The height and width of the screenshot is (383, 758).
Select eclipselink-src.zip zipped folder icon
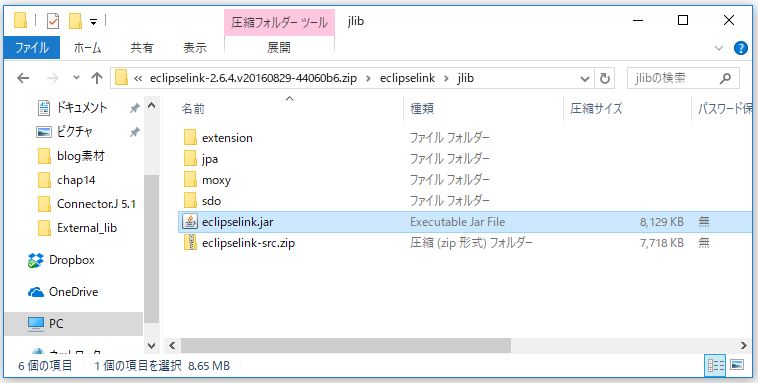click(x=190, y=242)
